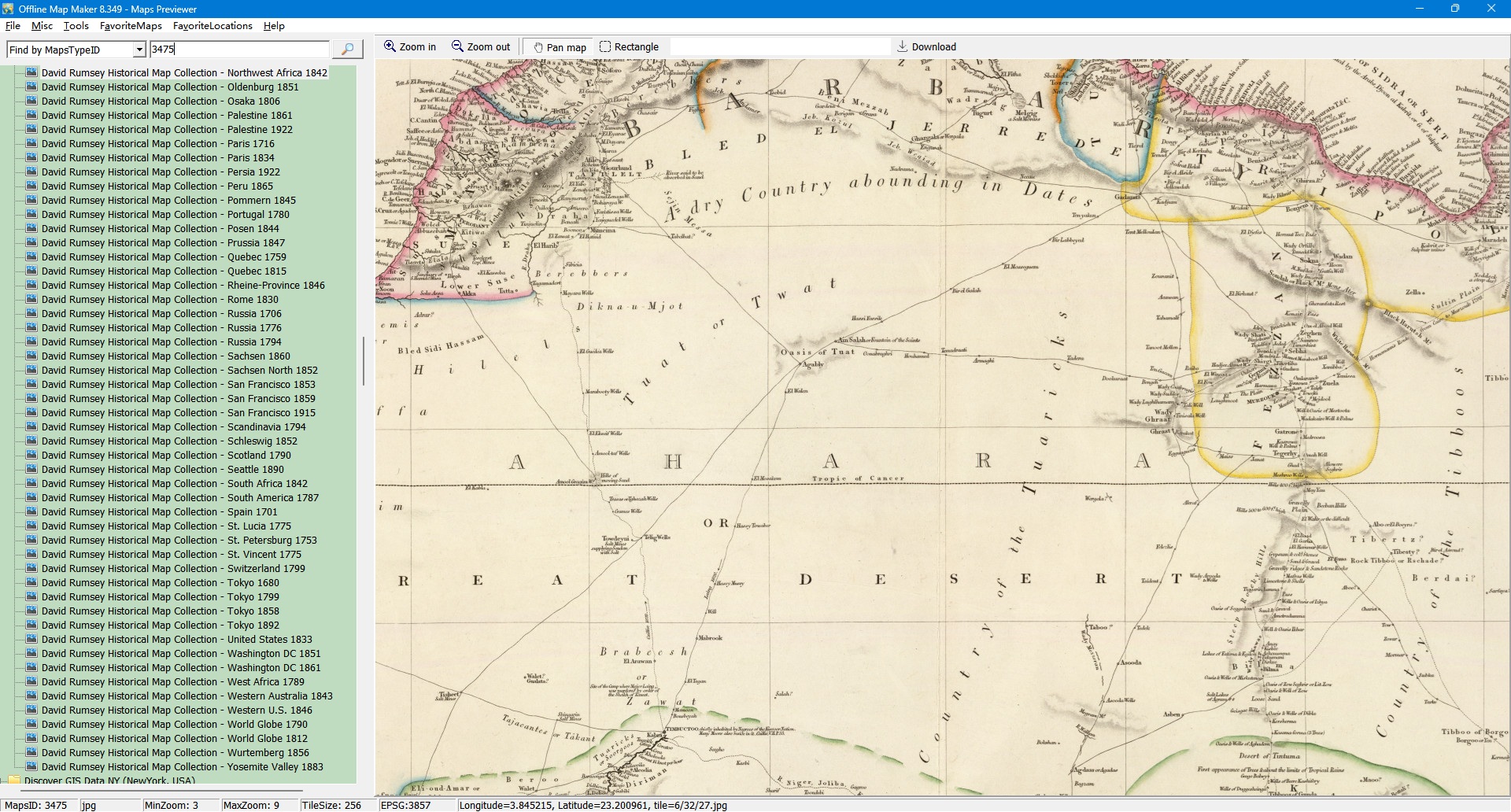Click map icon beside Yosemite Valley 1883

31,766
